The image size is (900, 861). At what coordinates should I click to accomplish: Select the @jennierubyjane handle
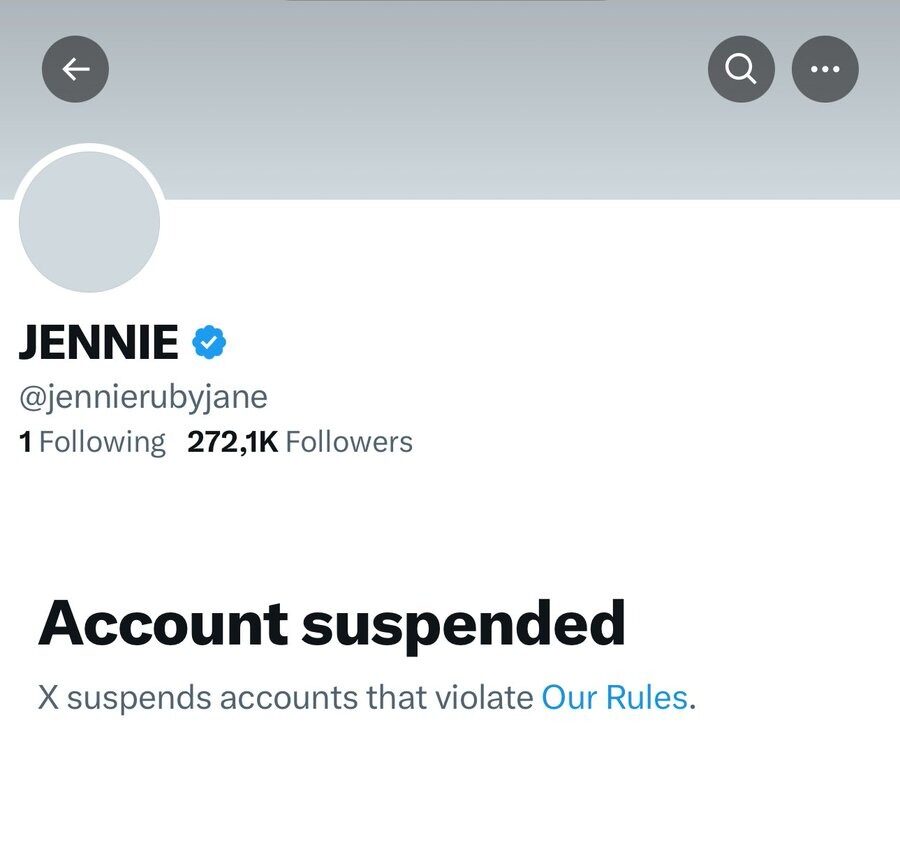tap(143, 397)
